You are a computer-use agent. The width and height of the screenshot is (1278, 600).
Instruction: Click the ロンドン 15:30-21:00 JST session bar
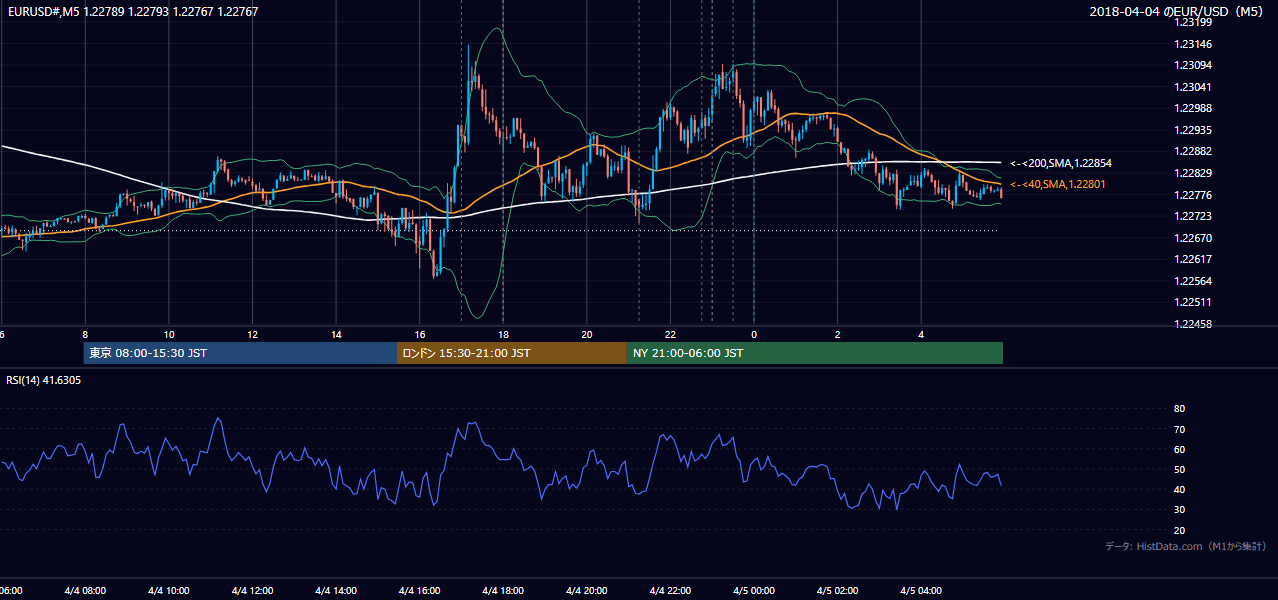tap(512, 353)
